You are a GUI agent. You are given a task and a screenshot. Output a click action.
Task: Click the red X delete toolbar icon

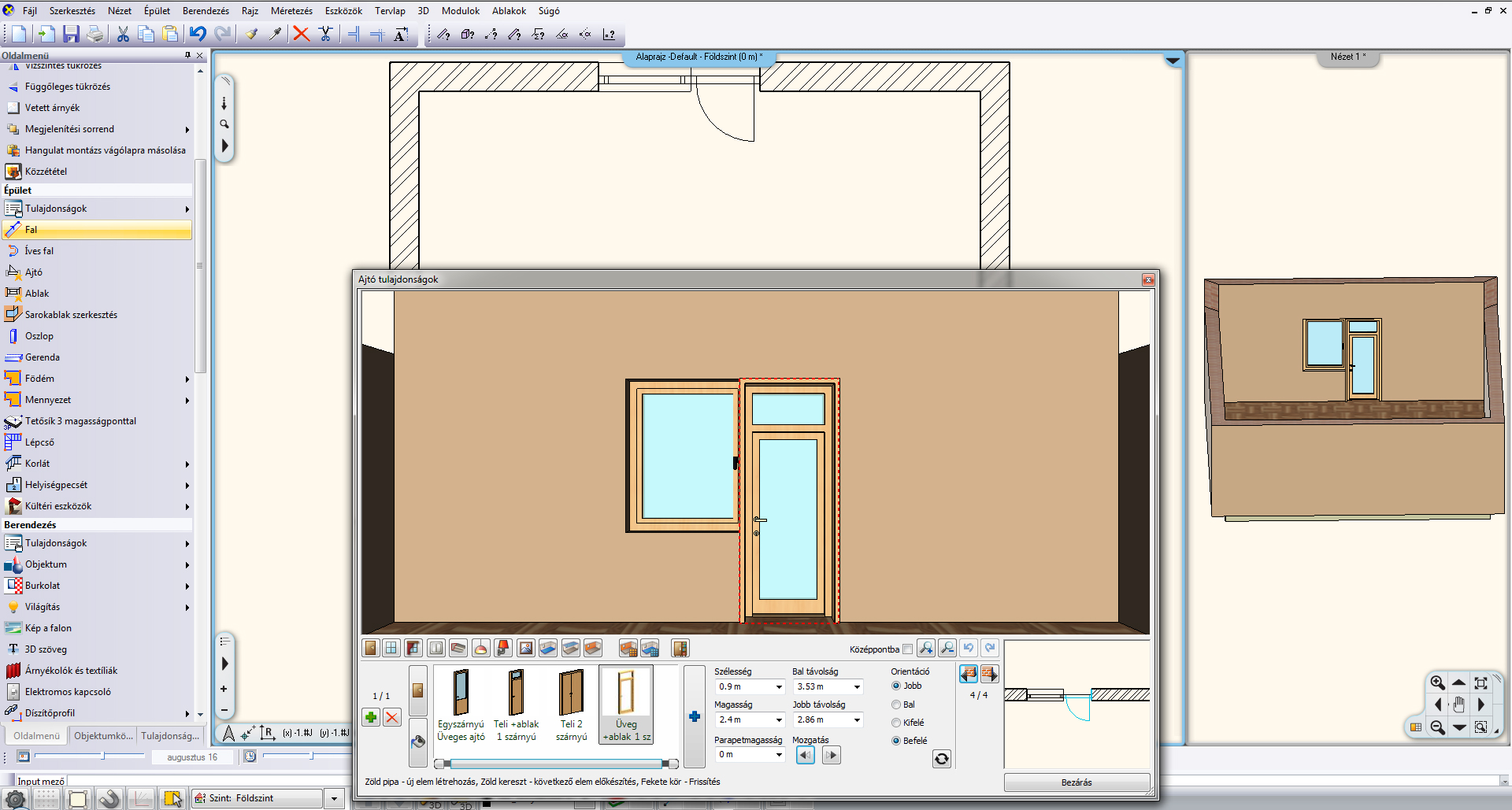point(301,34)
